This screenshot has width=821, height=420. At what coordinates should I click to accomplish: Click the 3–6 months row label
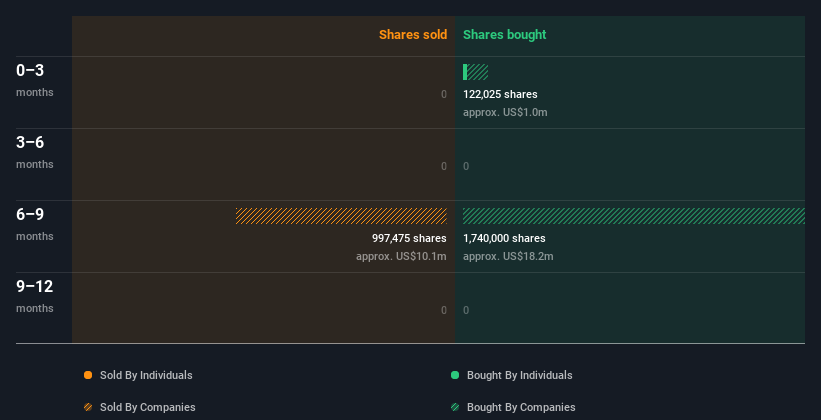[35, 152]
